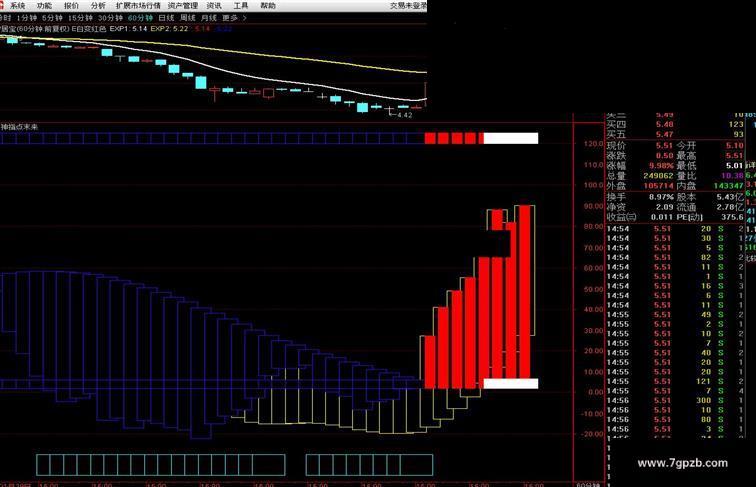Click the 现价 value 5.51
The image size is (756, 487).
pos(664,145)
